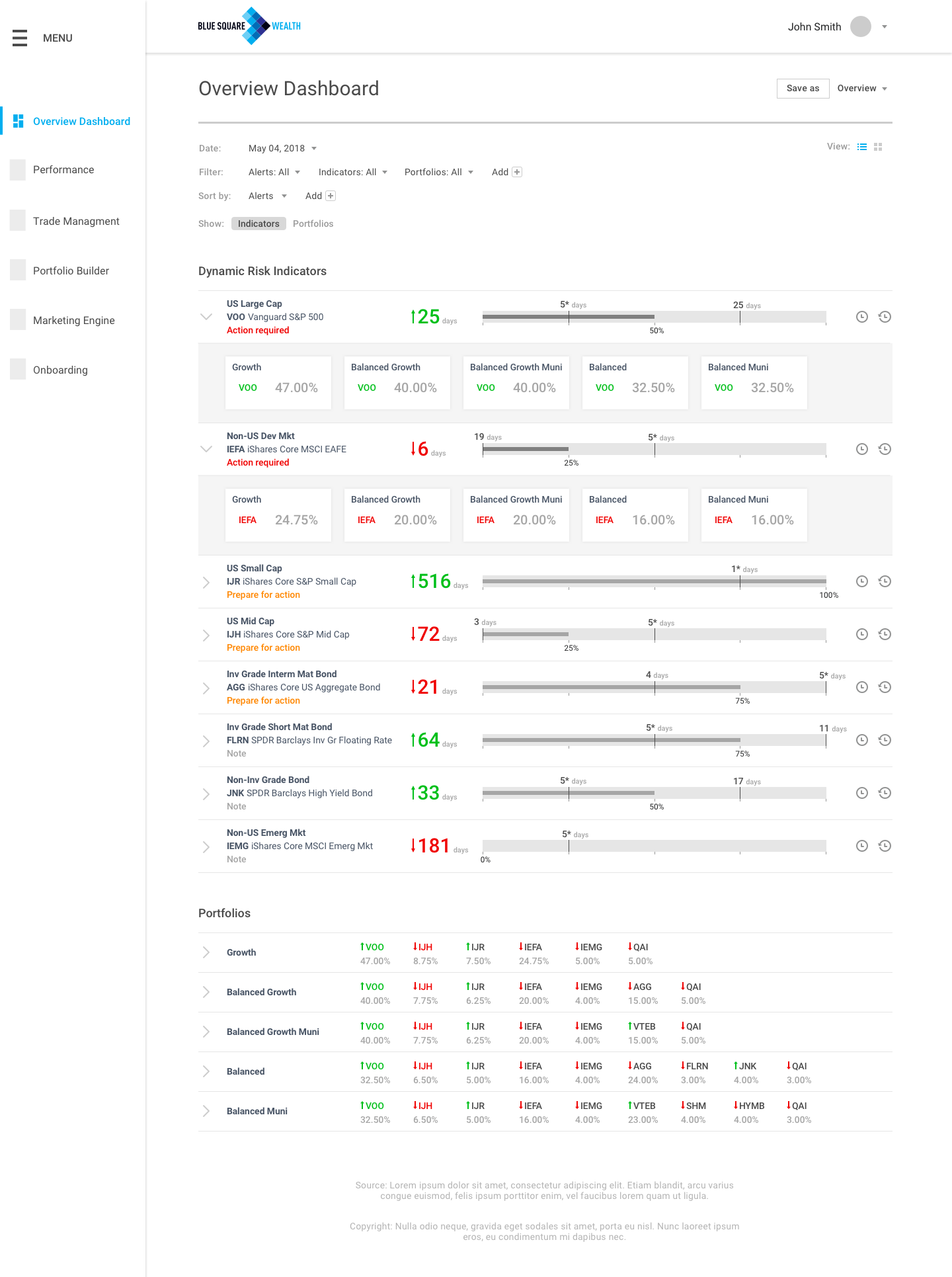This screenshot has width=952, height=1277.
Task: Open the history icon in the AGG Aggregate Bond row
Action: point(885,687)
